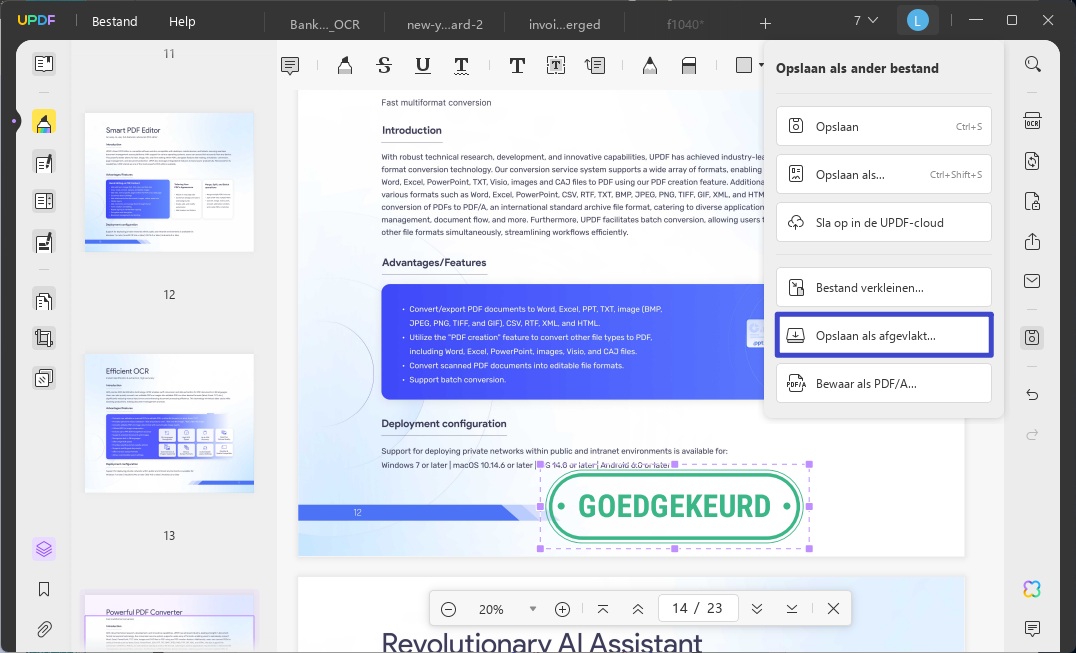Image resolution: width=1076 pixels, height=653 pixels.
Task: Go to previous page arrow
Action: [x=638, y=609]
